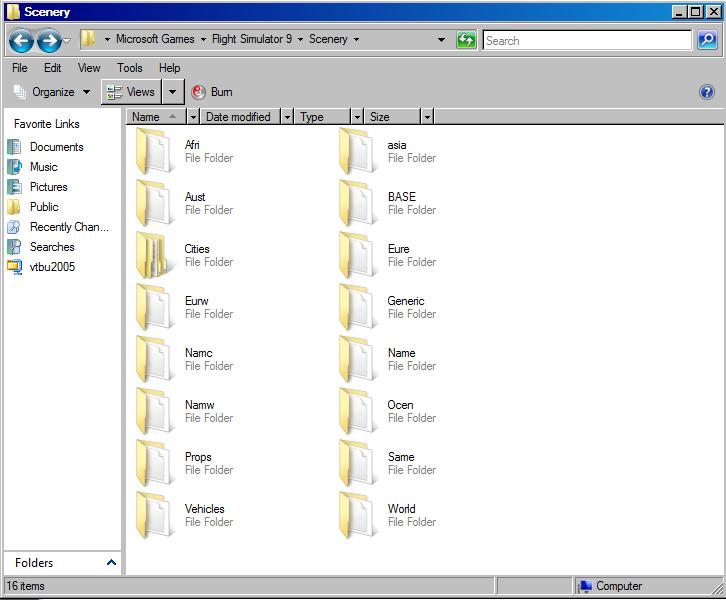Sort by the Name column header
Viewport: 726px width, 600px height.
(x=147, y=117)
